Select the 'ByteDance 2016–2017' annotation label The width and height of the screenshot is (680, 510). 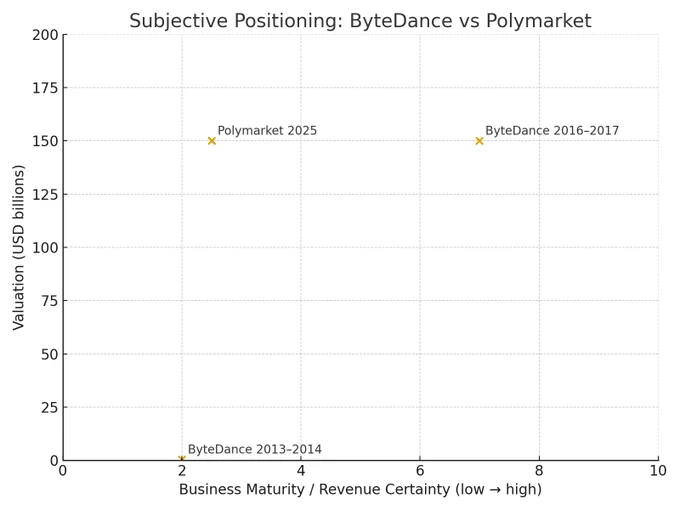point(552,131)
